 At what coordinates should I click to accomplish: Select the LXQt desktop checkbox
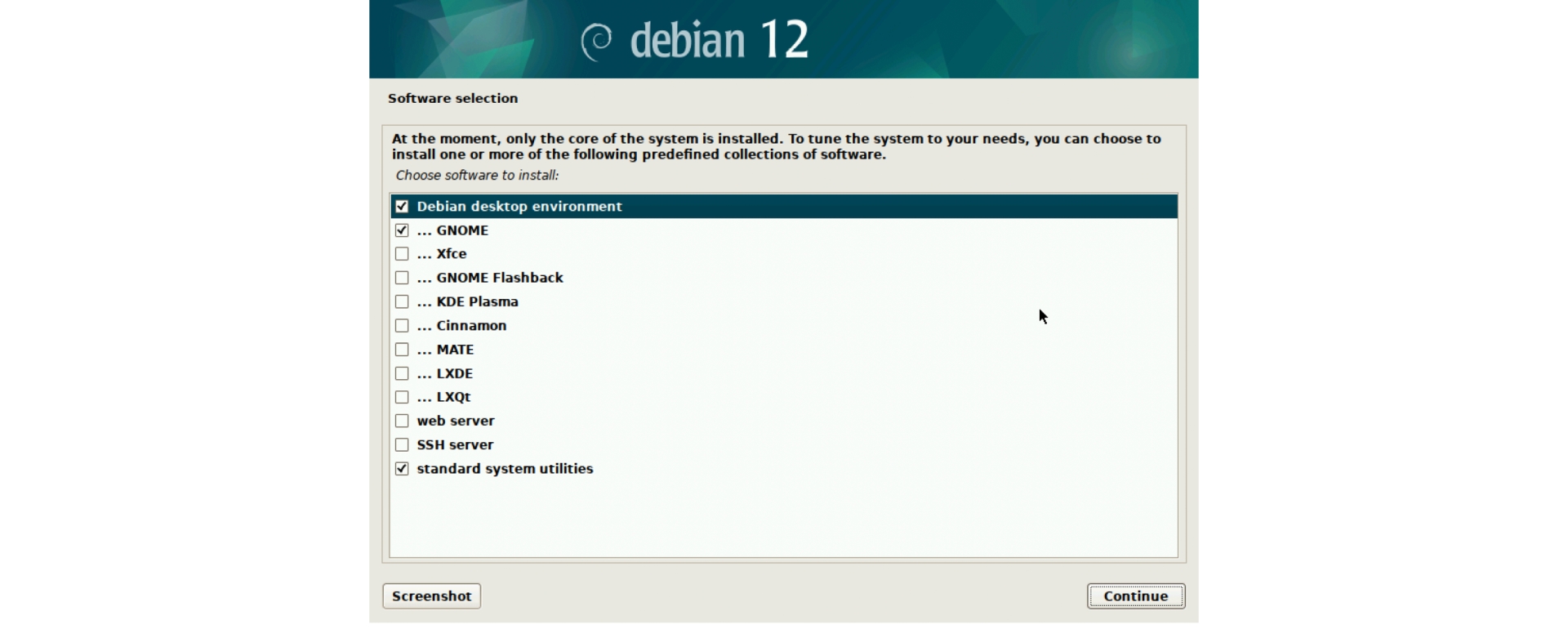click(402, 397)
